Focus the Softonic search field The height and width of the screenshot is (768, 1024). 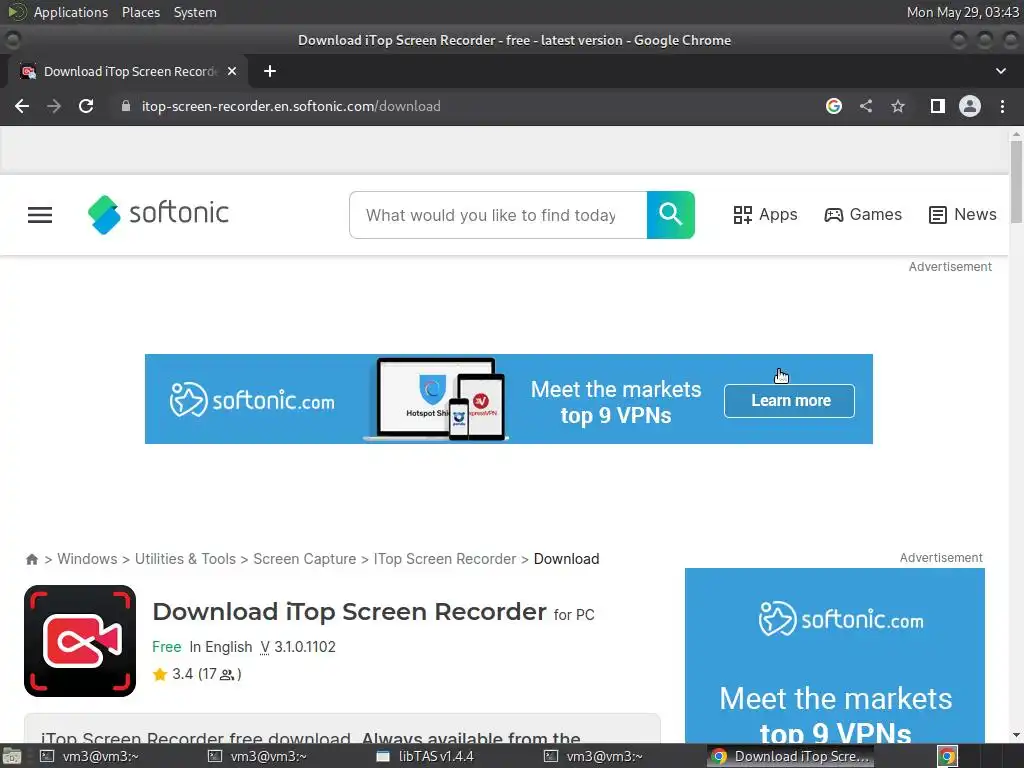coord(498,215)
